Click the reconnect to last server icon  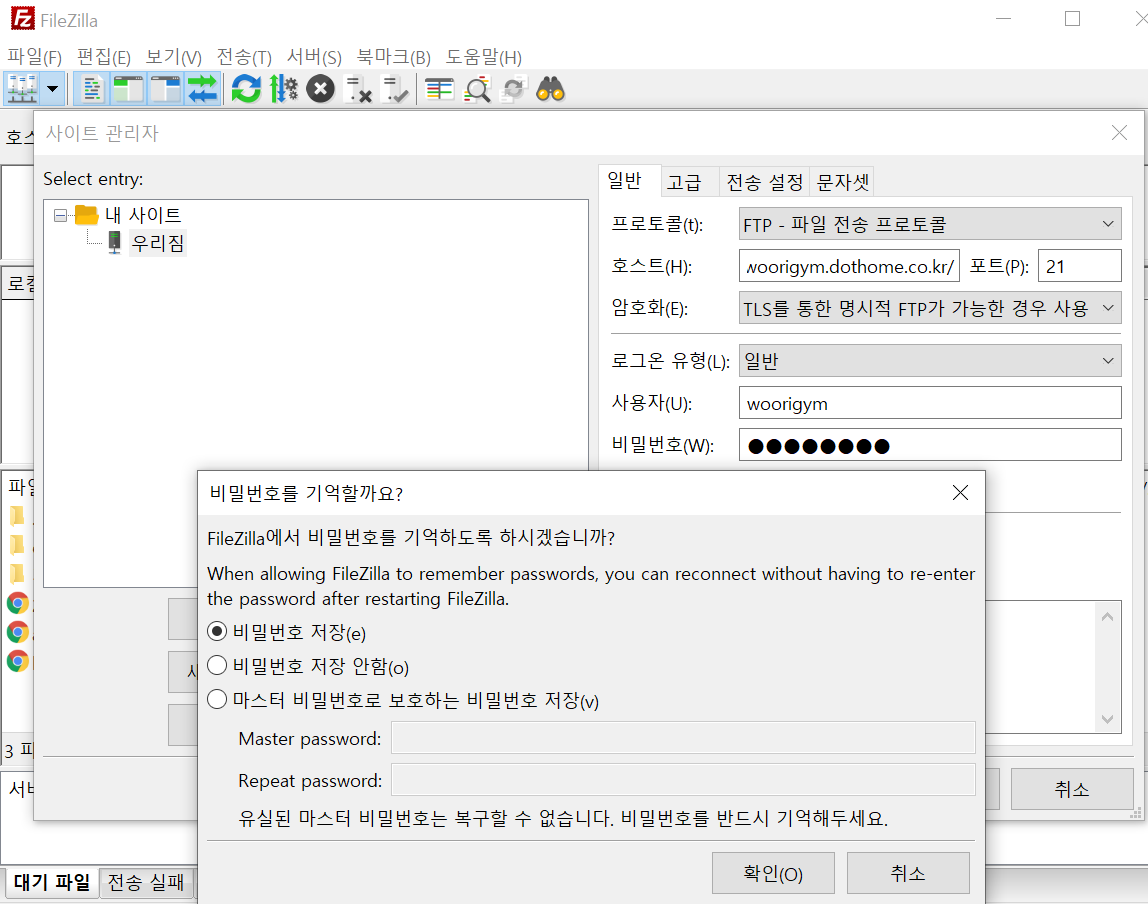pos(395,89)
